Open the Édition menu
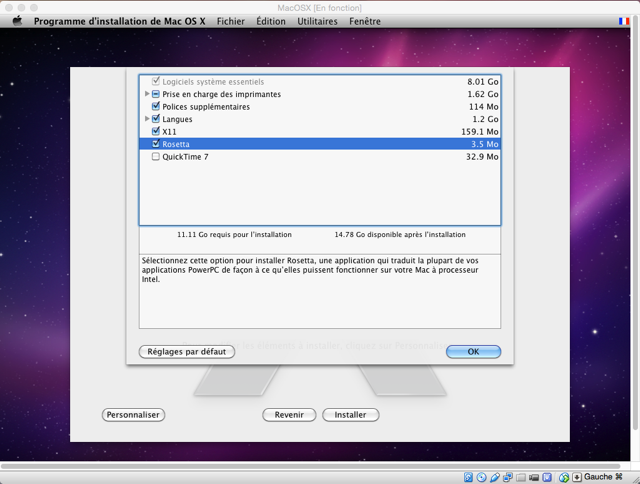 271,21
